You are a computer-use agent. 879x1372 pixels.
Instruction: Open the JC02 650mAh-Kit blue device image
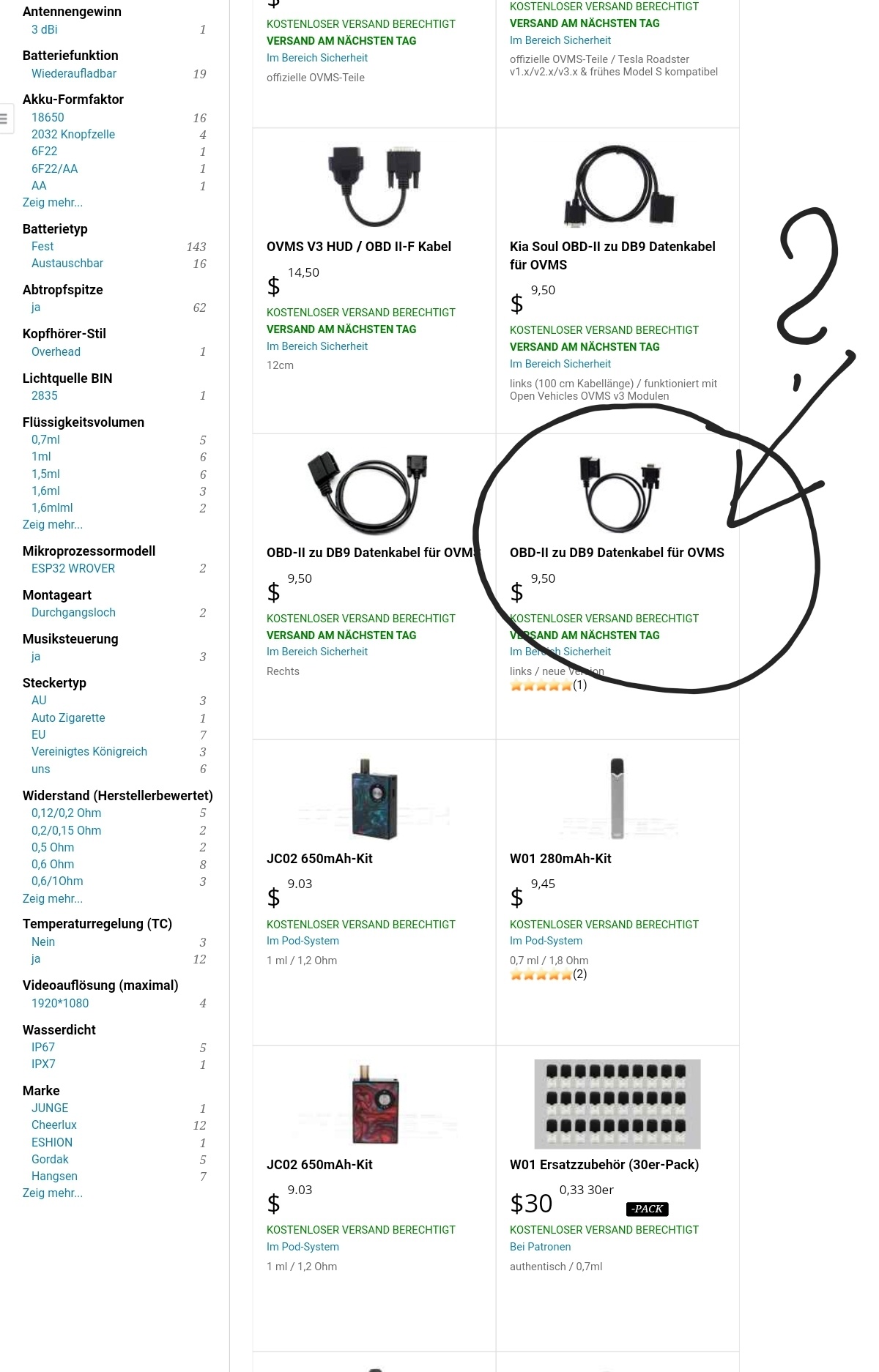374,798
